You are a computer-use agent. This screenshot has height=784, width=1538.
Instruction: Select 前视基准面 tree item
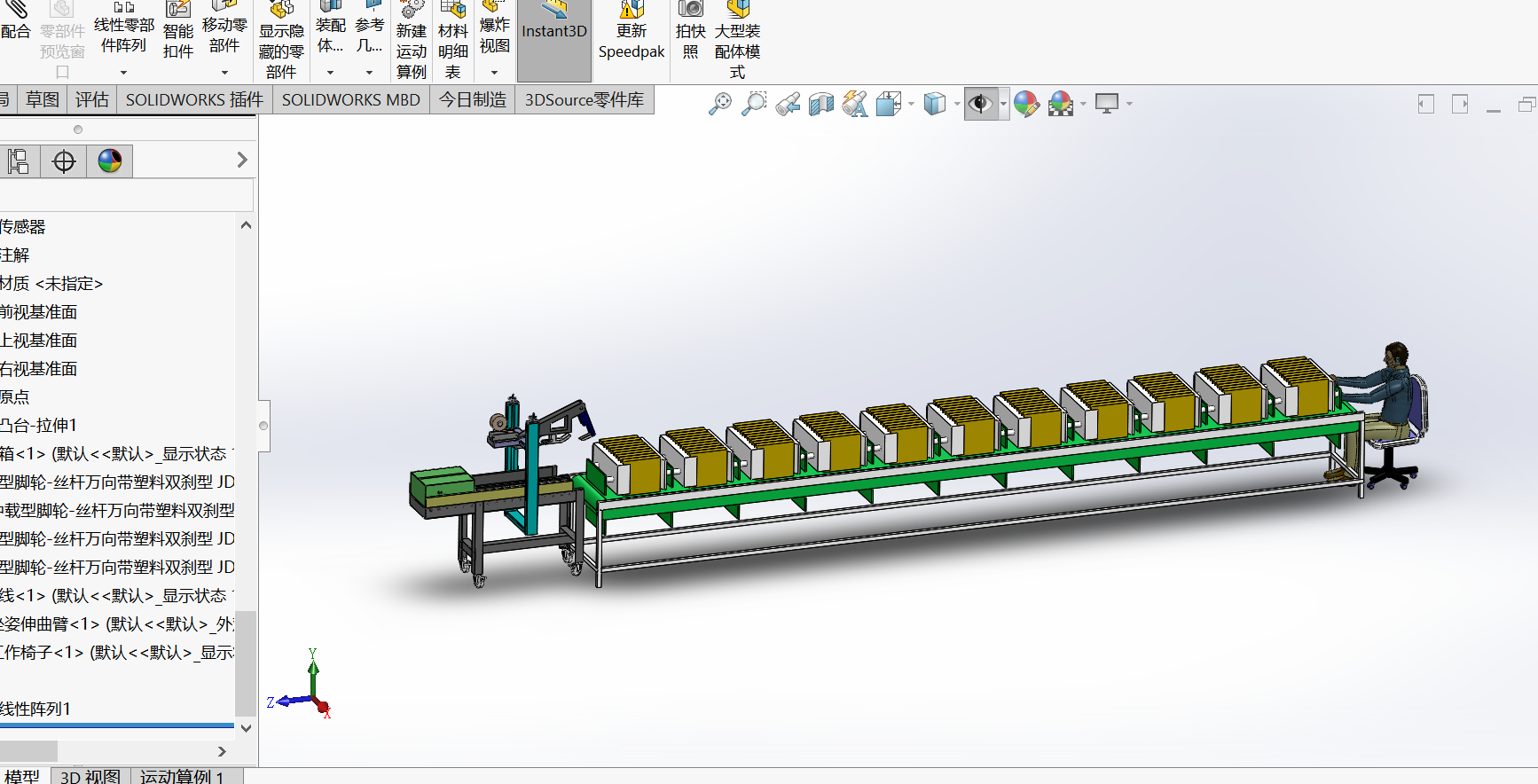point(38,312)
